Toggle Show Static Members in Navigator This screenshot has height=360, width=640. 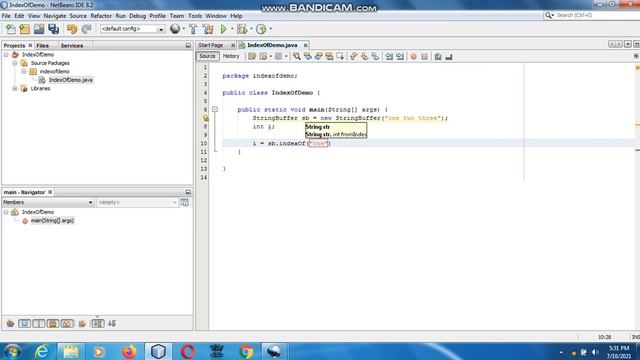[38, 324]
